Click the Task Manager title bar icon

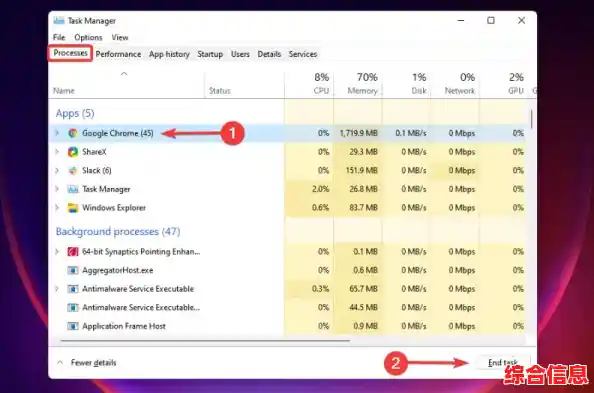(x=59, y=20)
